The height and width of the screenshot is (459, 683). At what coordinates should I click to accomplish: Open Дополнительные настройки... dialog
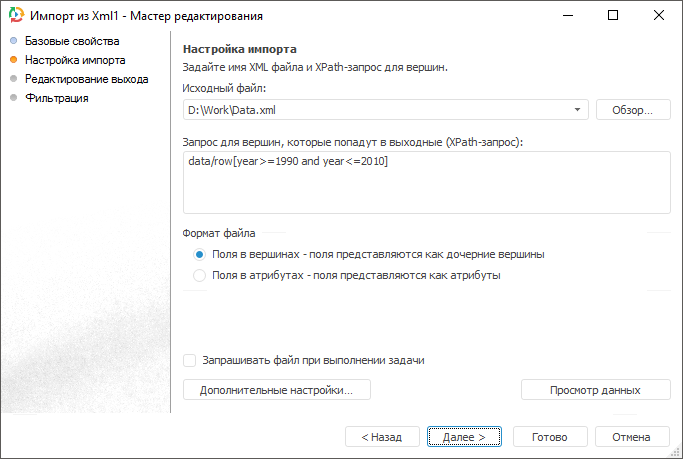pos(277,390)
